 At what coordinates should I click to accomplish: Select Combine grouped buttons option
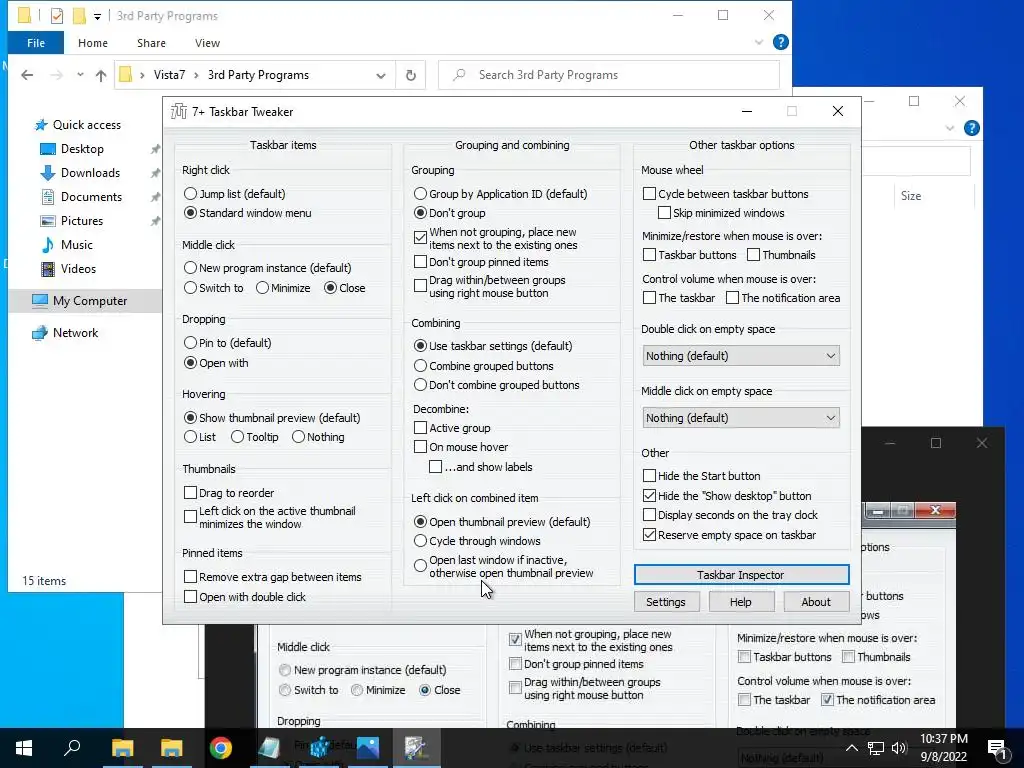420,366
